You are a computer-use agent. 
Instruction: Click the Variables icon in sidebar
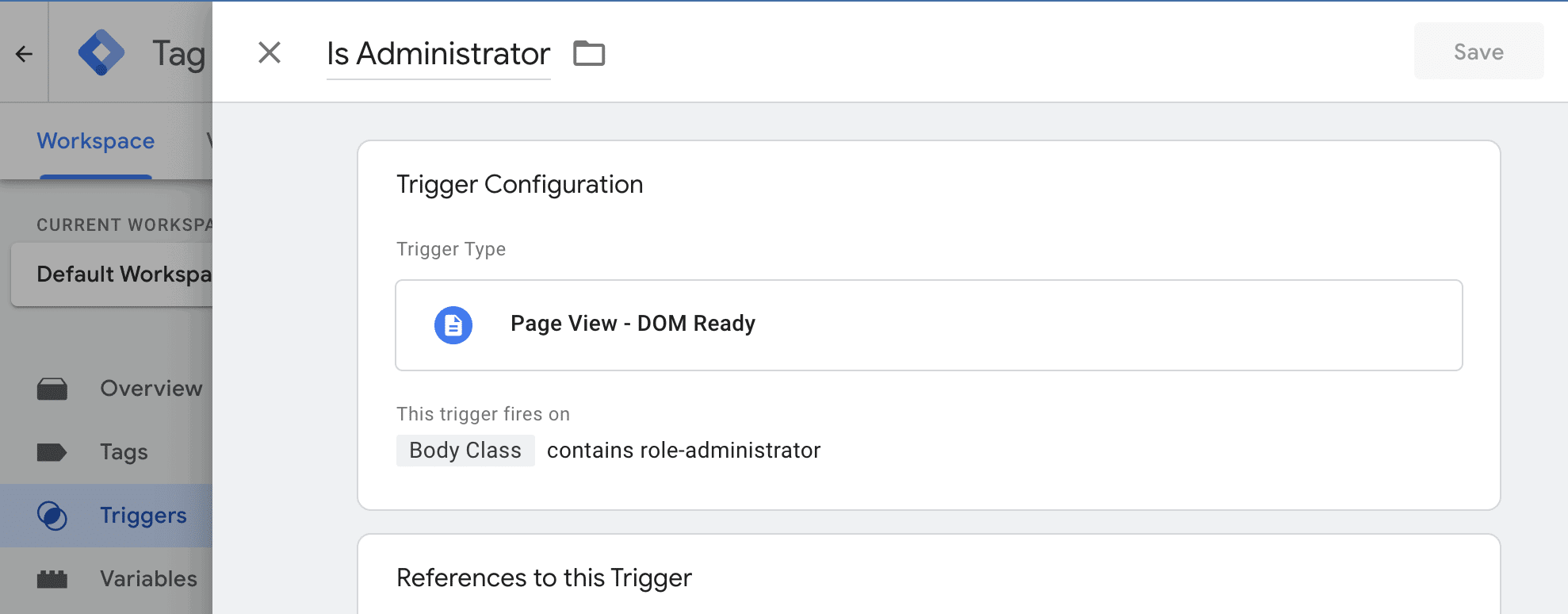(52, 579)
